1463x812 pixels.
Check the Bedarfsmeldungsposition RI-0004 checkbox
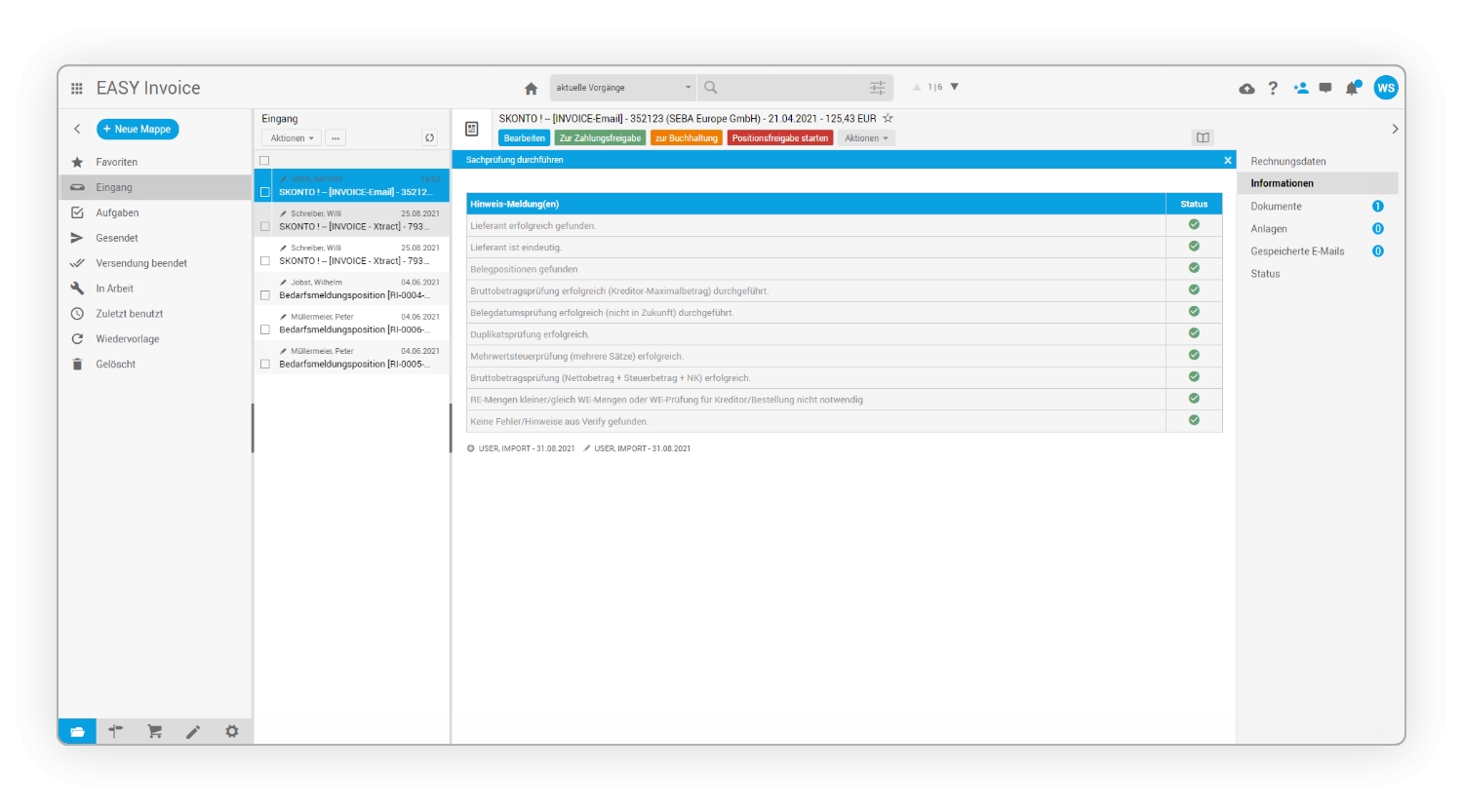[x=265, y=295]
